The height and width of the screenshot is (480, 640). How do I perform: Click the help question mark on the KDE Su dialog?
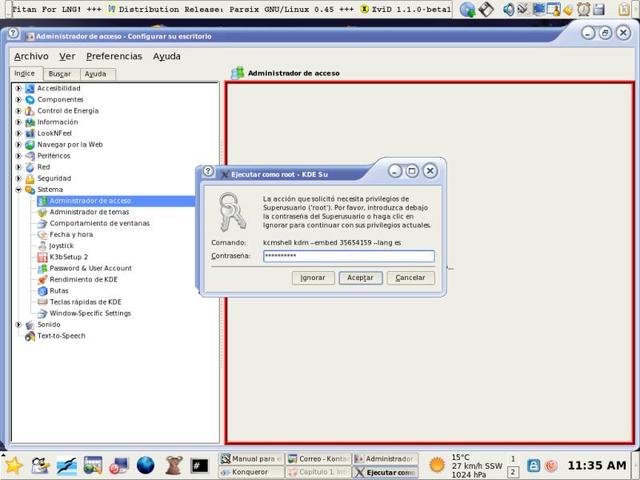pos(208,171)
